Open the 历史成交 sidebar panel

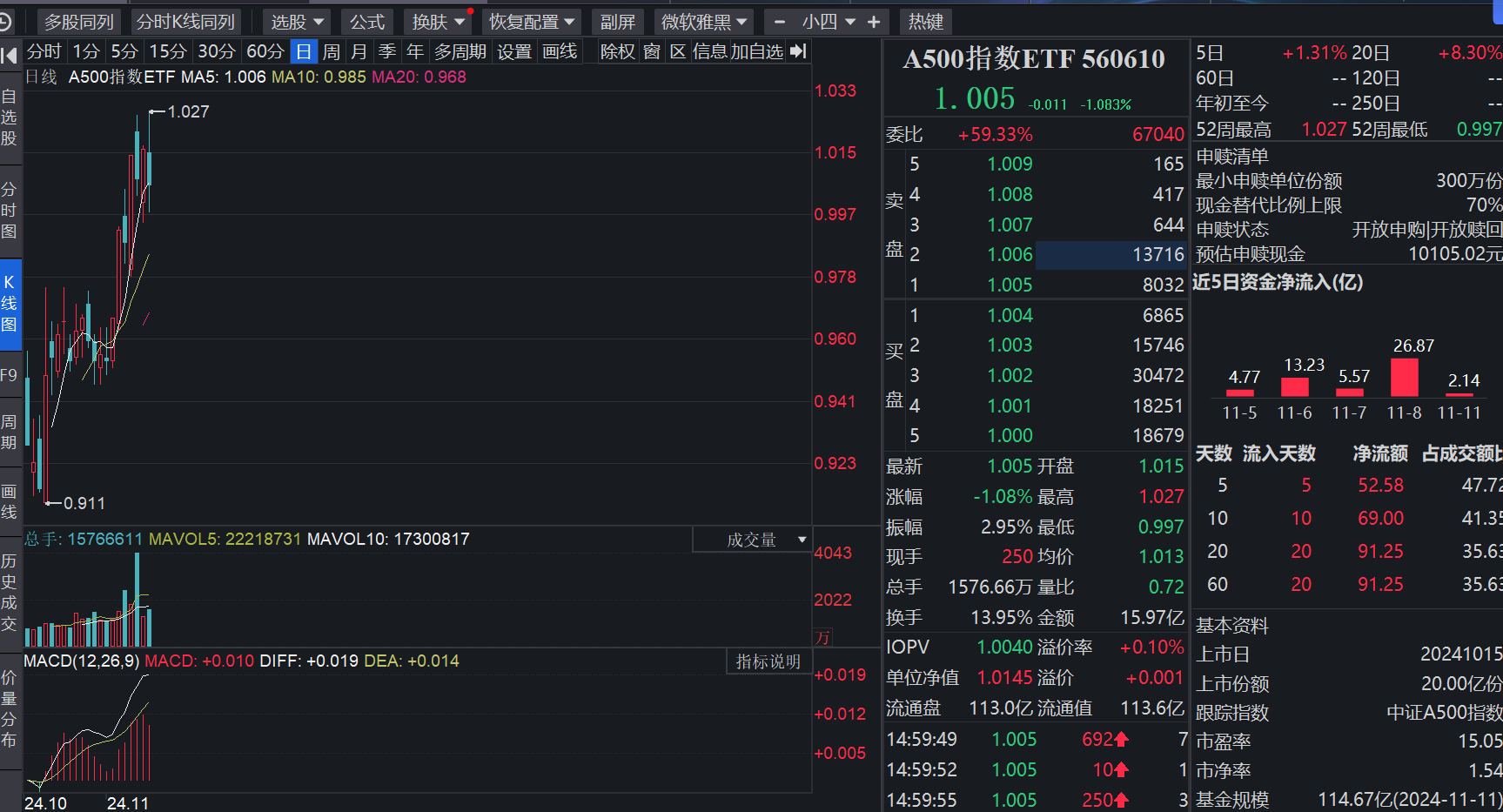pos(10,593)
